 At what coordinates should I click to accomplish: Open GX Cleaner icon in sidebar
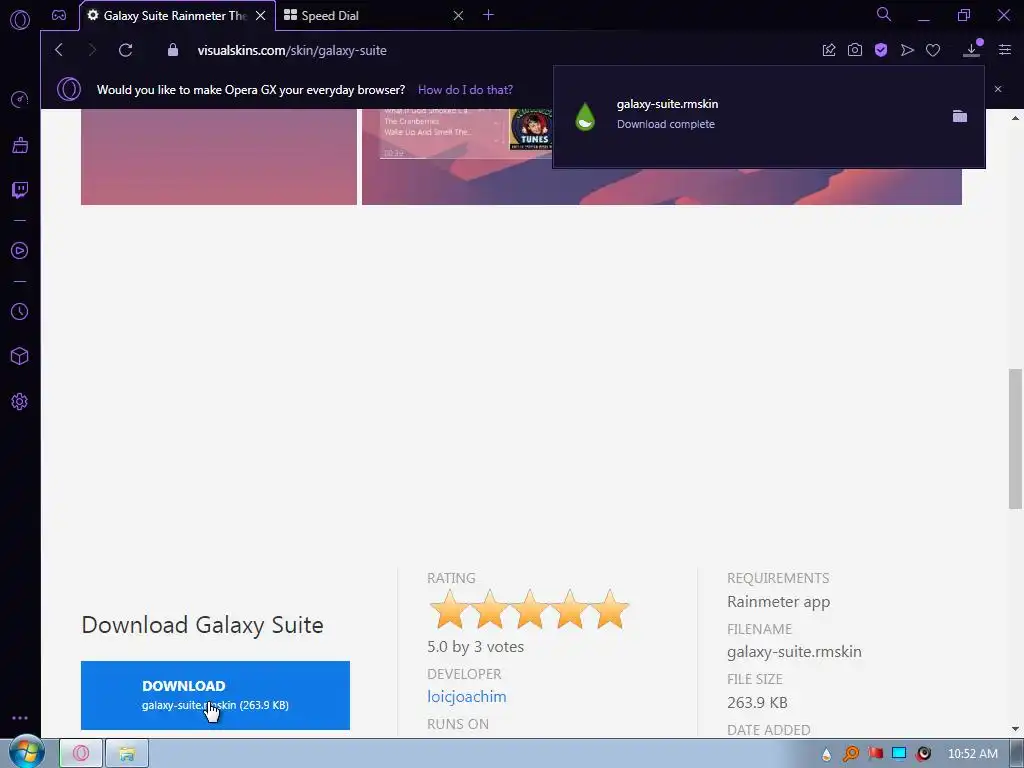tap(20, 145)
